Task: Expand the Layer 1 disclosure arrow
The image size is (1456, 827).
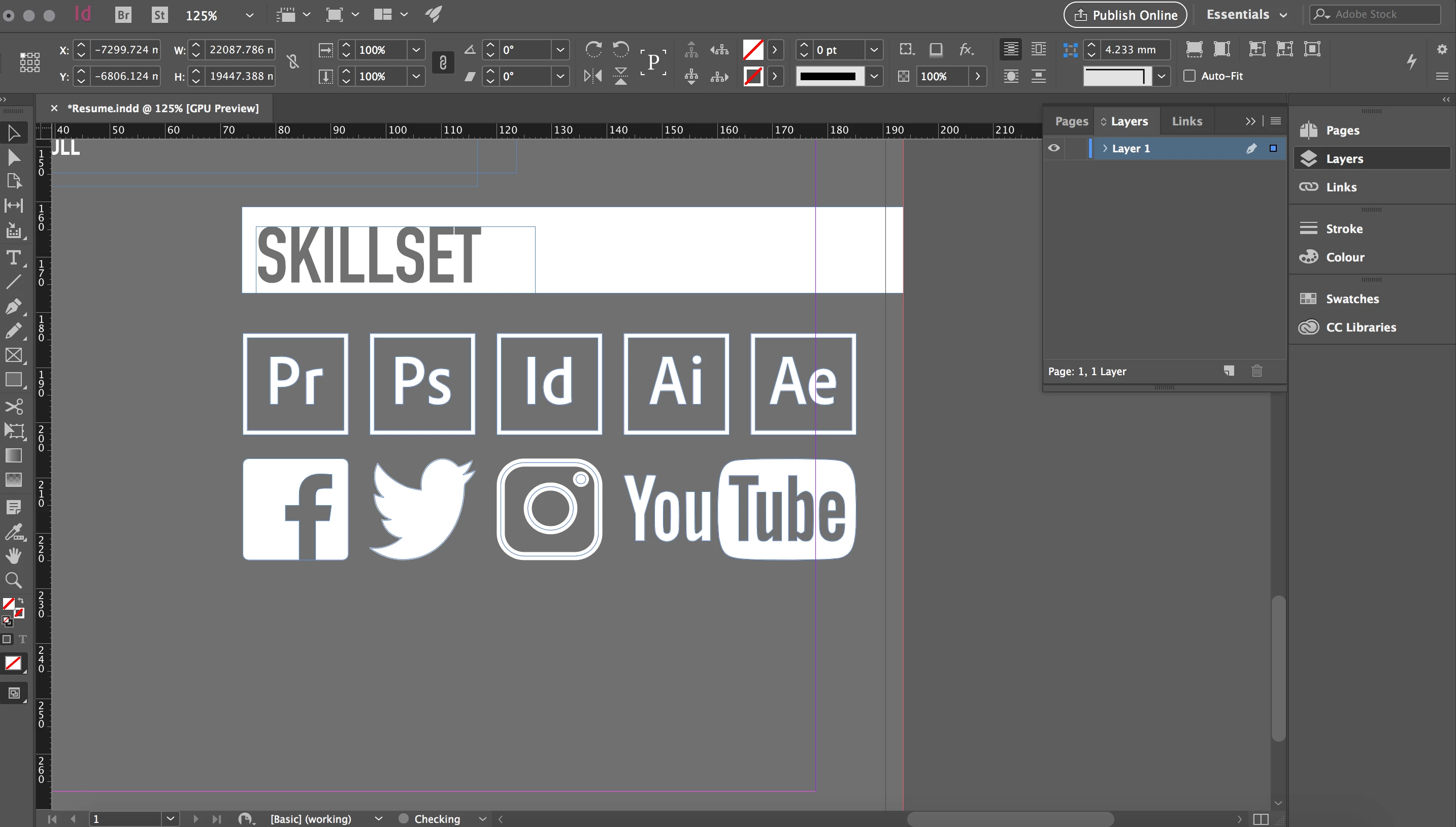Action: (x=1105, y=148)
